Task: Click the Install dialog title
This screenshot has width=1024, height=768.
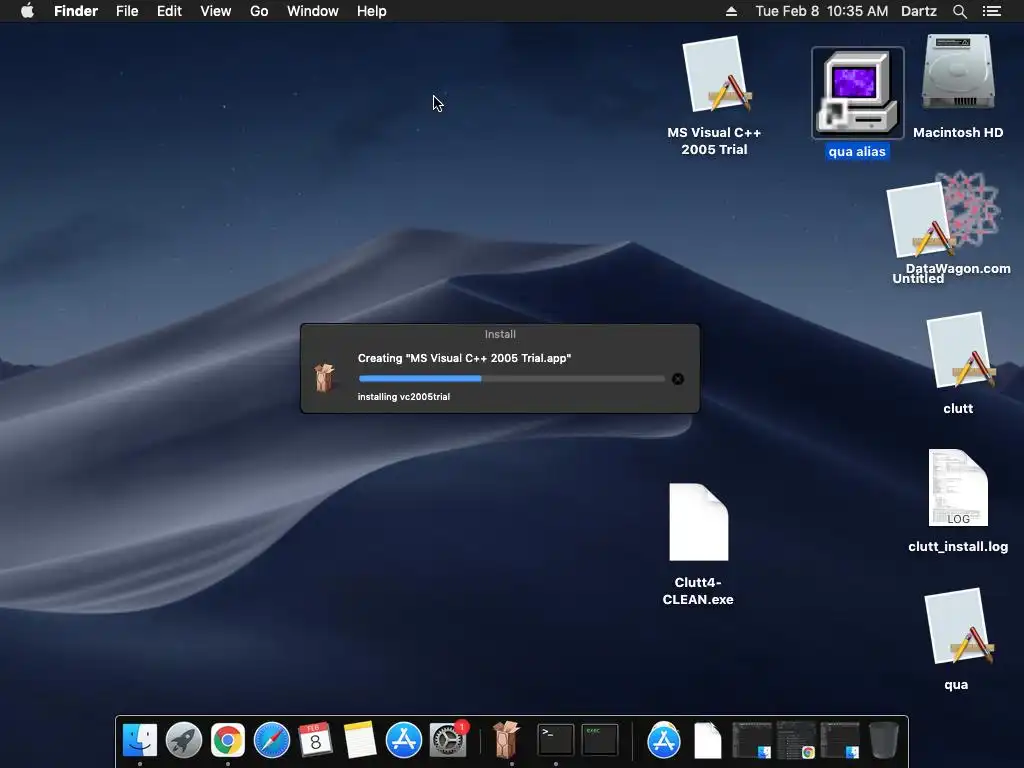Action: (500, 334)
